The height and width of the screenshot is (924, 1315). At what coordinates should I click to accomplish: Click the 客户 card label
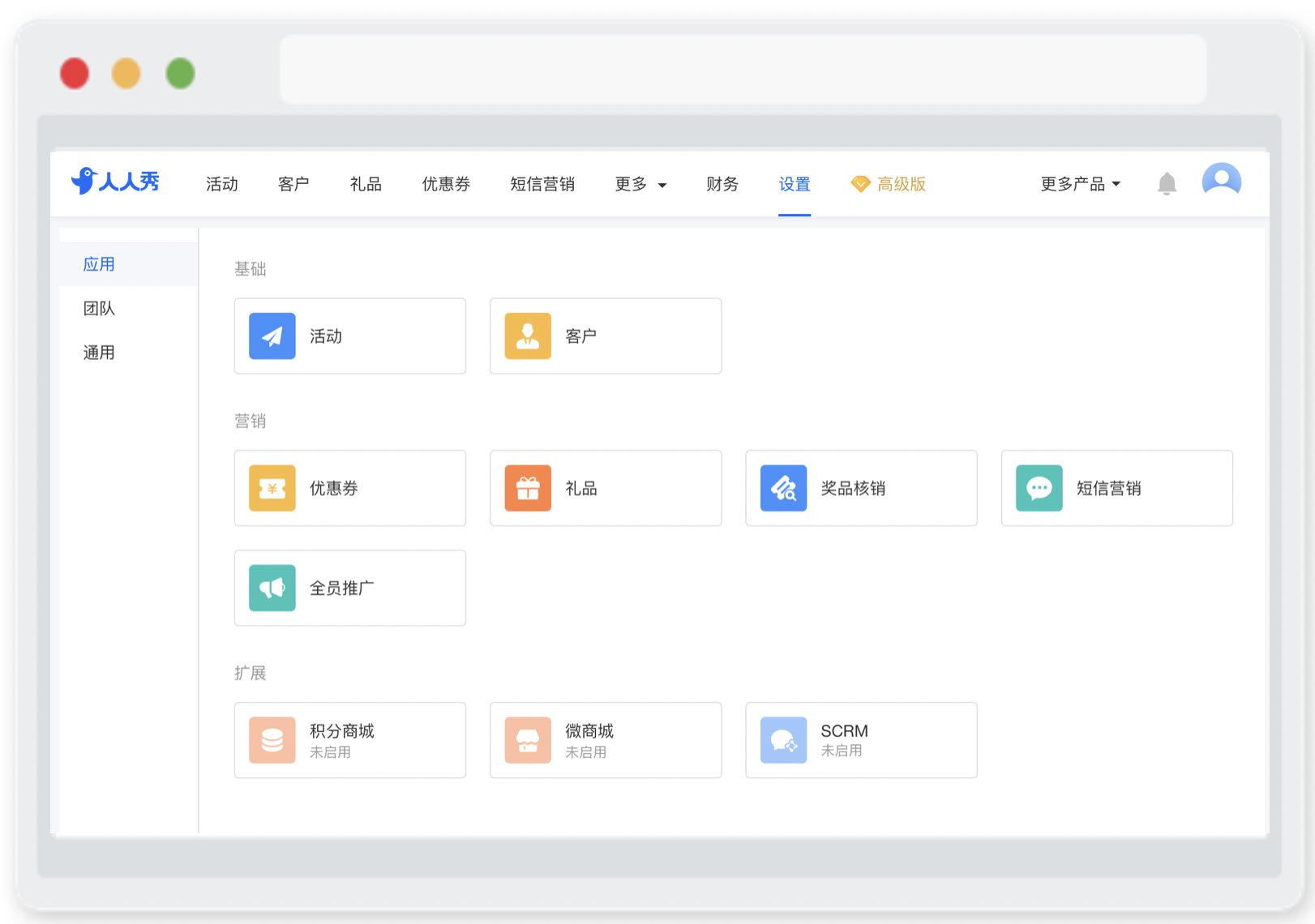click(x=581, y=336)
